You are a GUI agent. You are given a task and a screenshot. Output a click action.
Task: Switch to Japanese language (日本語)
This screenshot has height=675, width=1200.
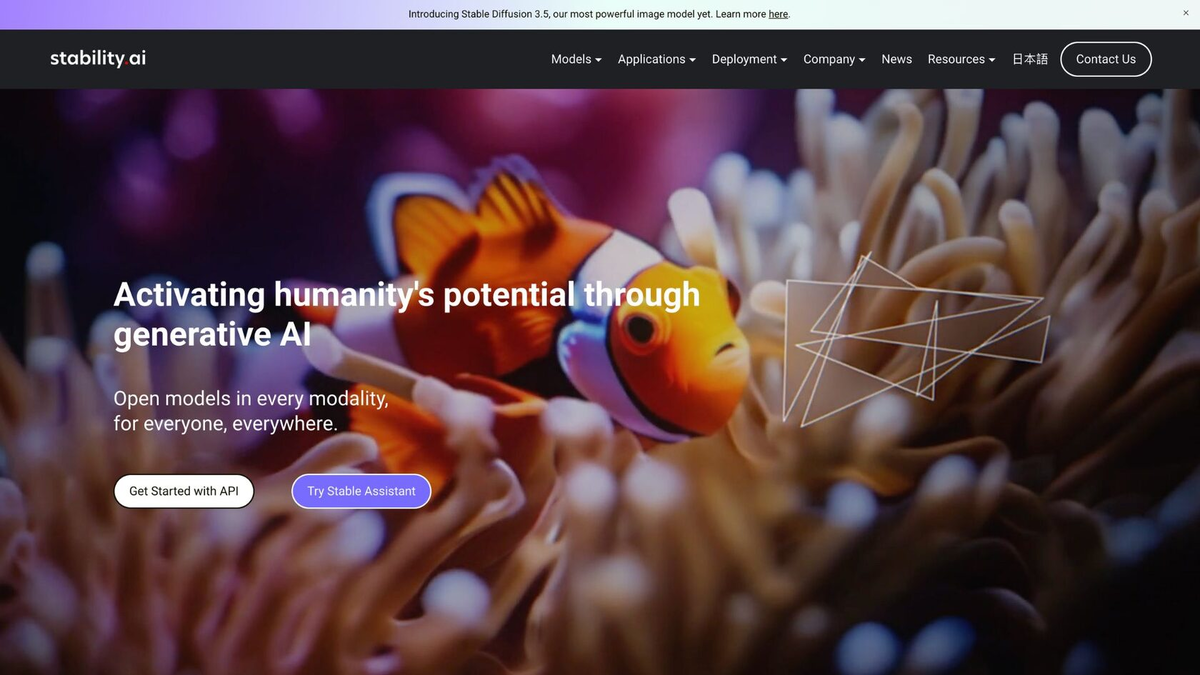tap(1030, 59)
